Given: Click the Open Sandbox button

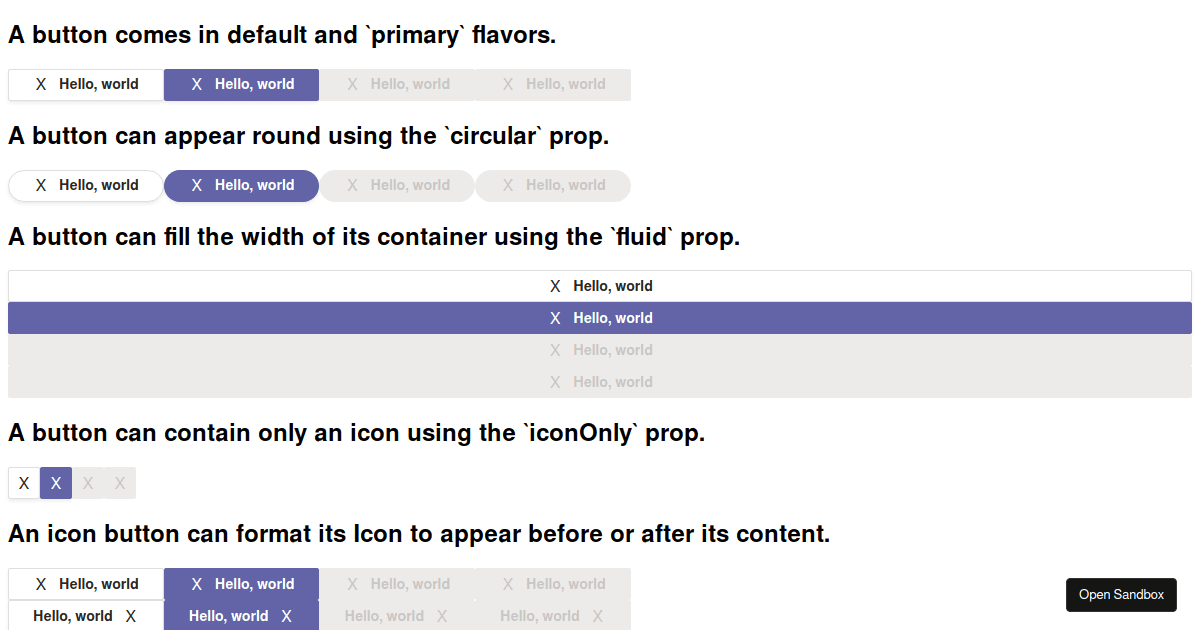Looking at the screenshot, I should coord(1121,594).
